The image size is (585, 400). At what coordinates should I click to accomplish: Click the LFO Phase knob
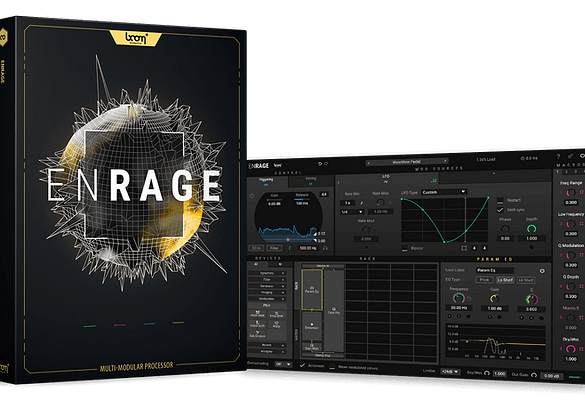(x=505, y=228)
